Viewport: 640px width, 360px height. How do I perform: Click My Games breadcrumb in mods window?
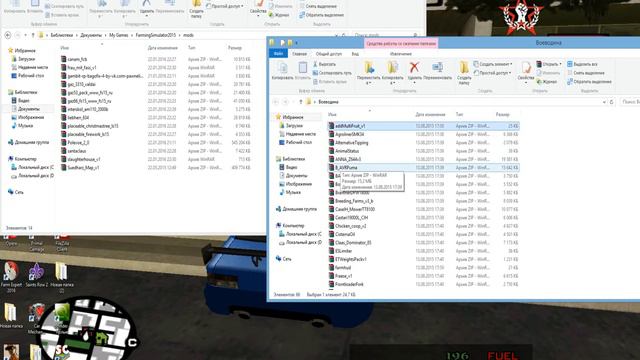[x=119, y=36]
